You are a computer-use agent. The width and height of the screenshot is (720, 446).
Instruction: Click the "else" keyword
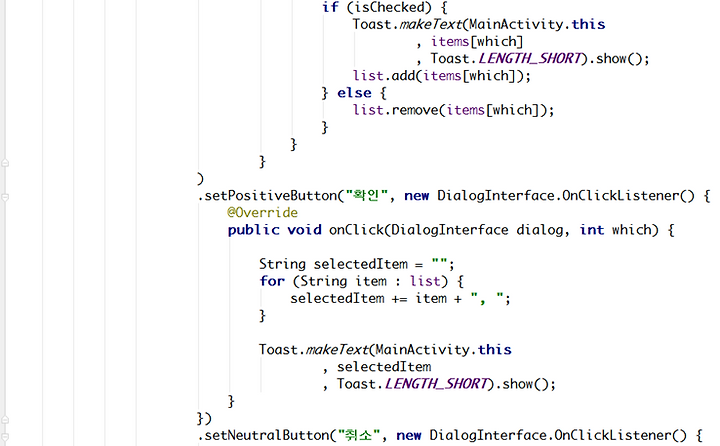[x=354, y=93]
